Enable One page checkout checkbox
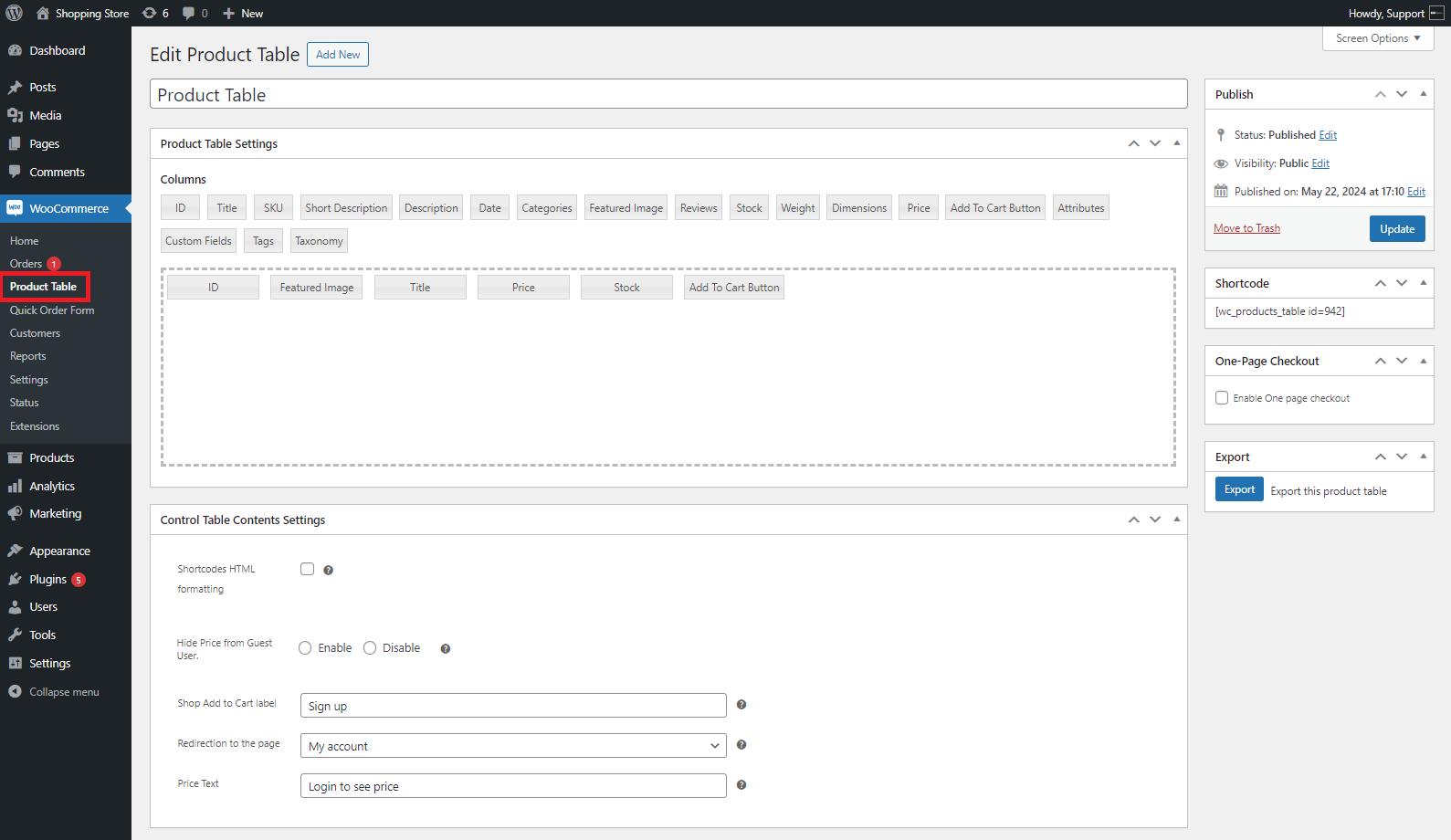 pos(1222,398)
